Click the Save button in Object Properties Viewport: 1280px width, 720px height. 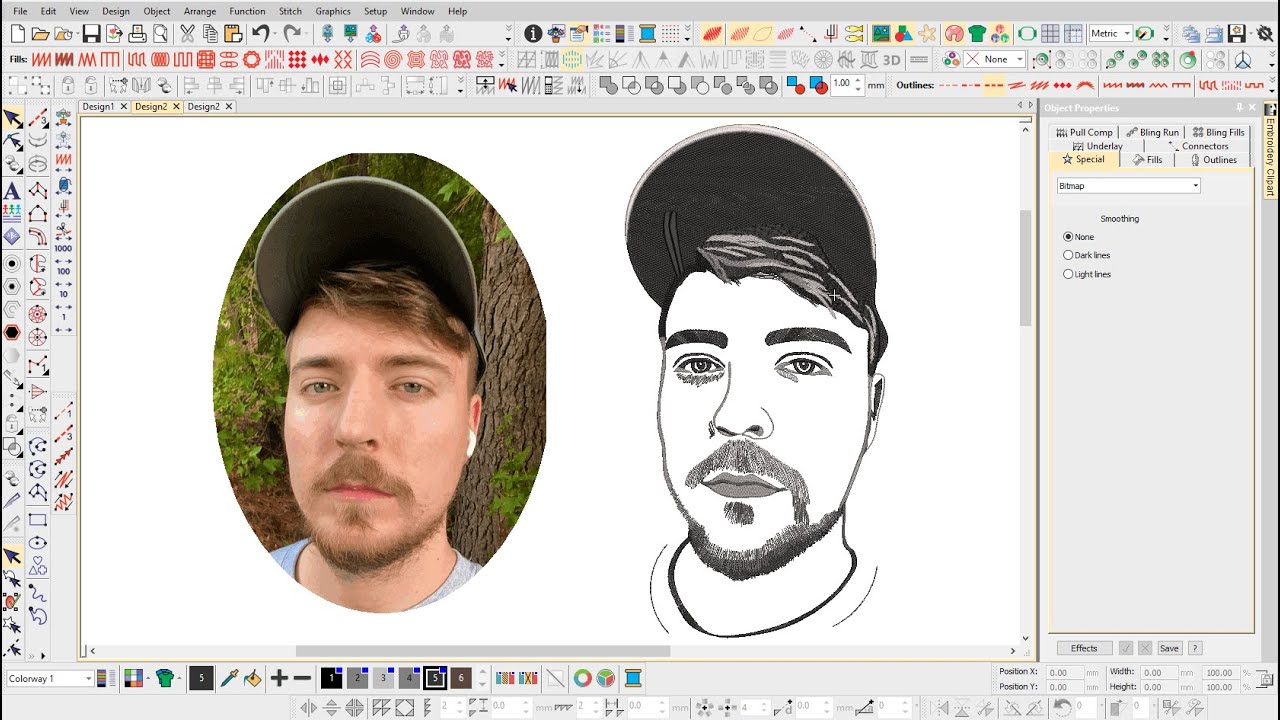(1169, 648)
